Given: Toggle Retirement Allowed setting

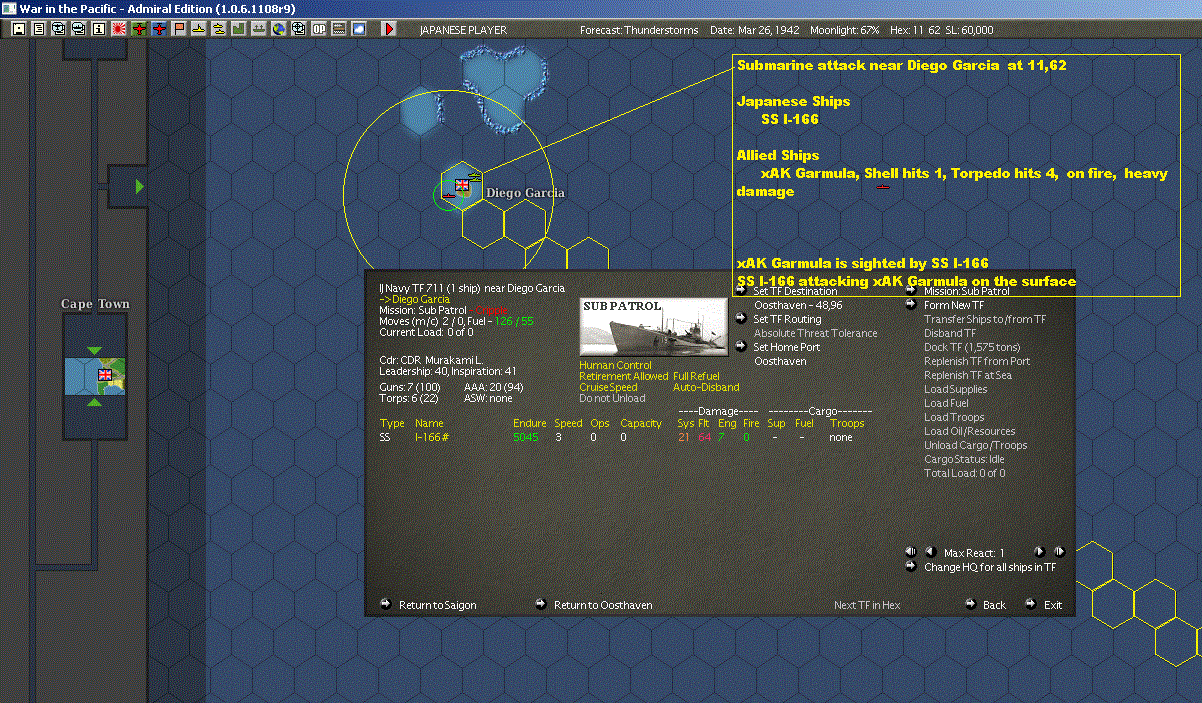Looking at the screenshot, I should tap(623, 376).
